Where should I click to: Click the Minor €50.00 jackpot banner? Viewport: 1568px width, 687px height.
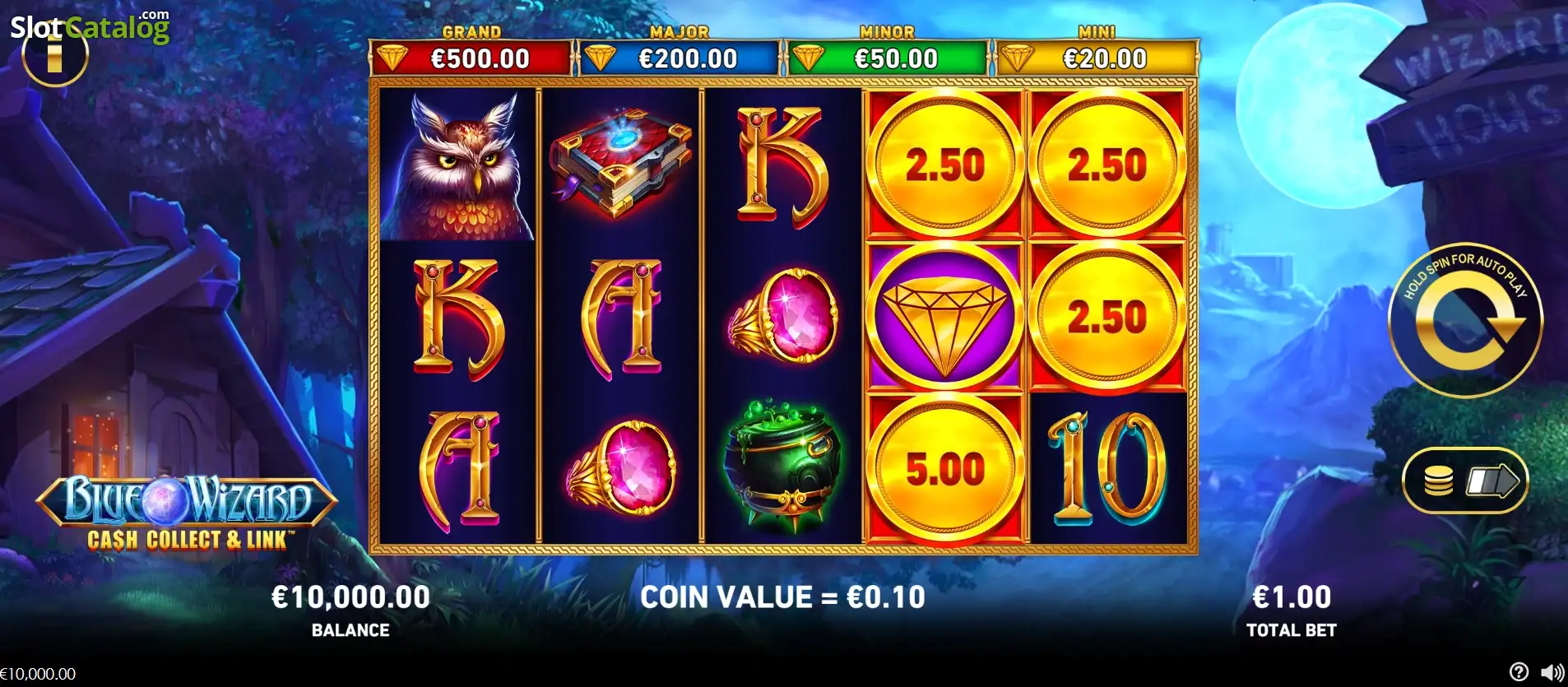888,58
